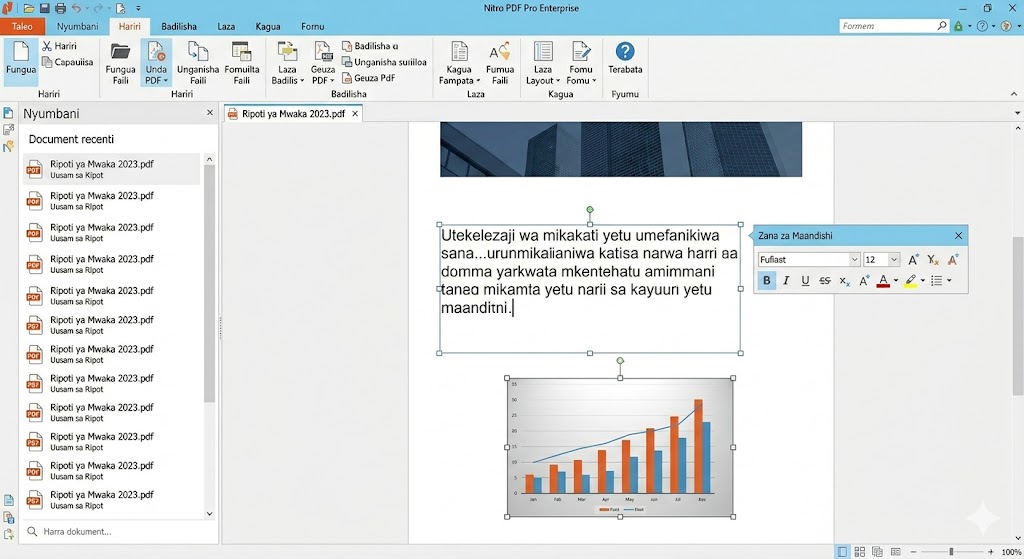Screen dimensions: 1024x559
Task: Click superscript button in text tools
Action: [864, 281]
